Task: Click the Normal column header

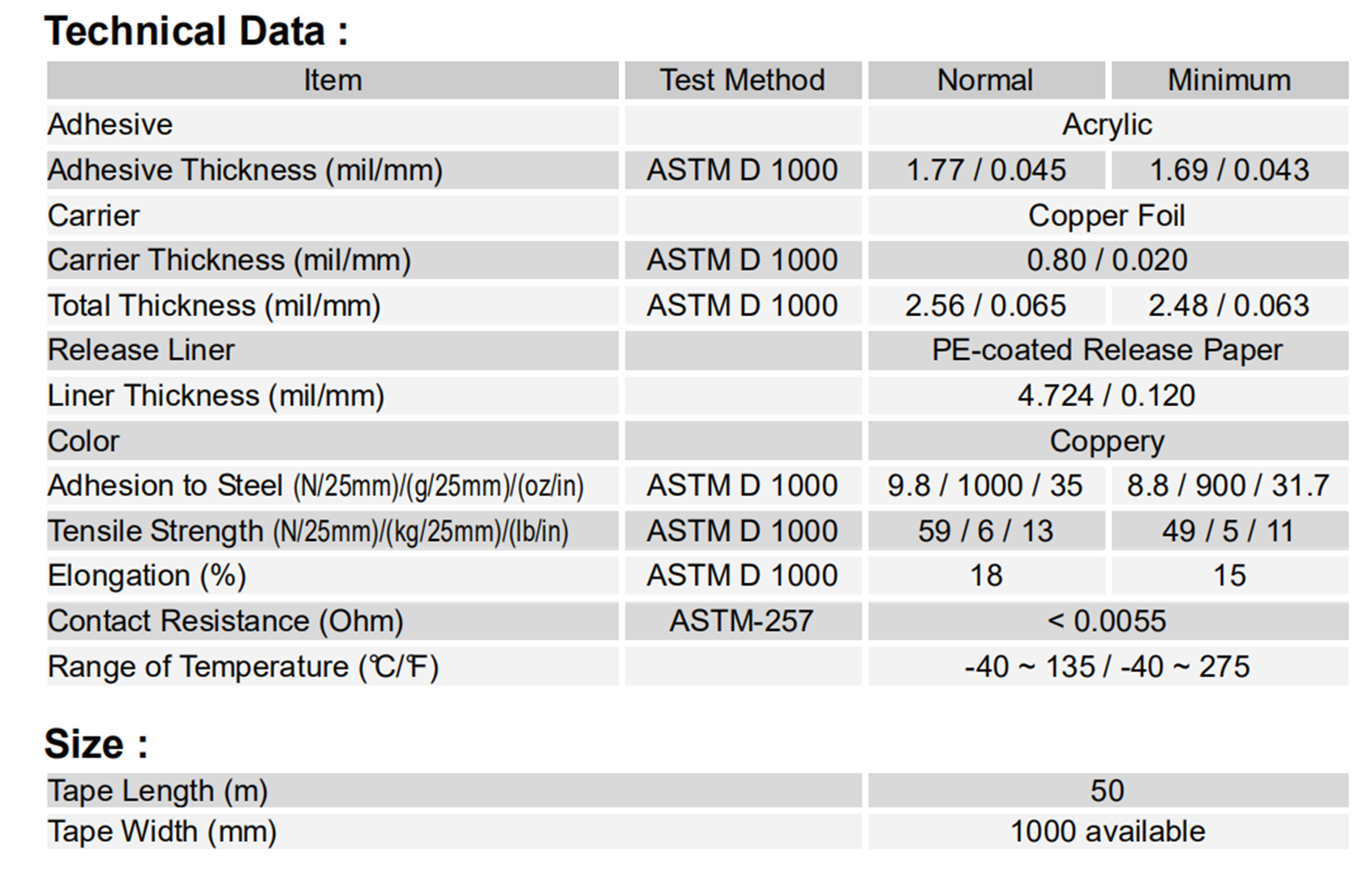Action: pyautogui.click(x=985, y=80)
